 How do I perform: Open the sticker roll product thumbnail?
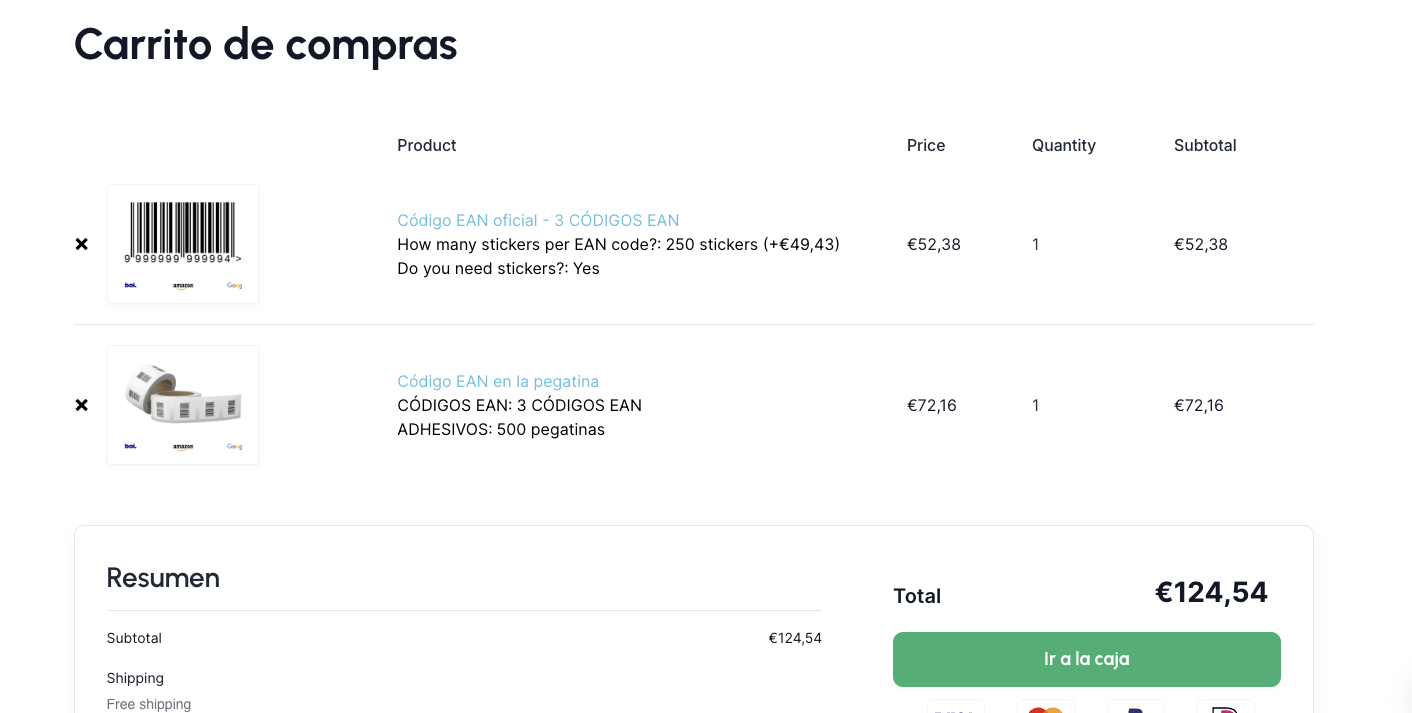(183, 405)
